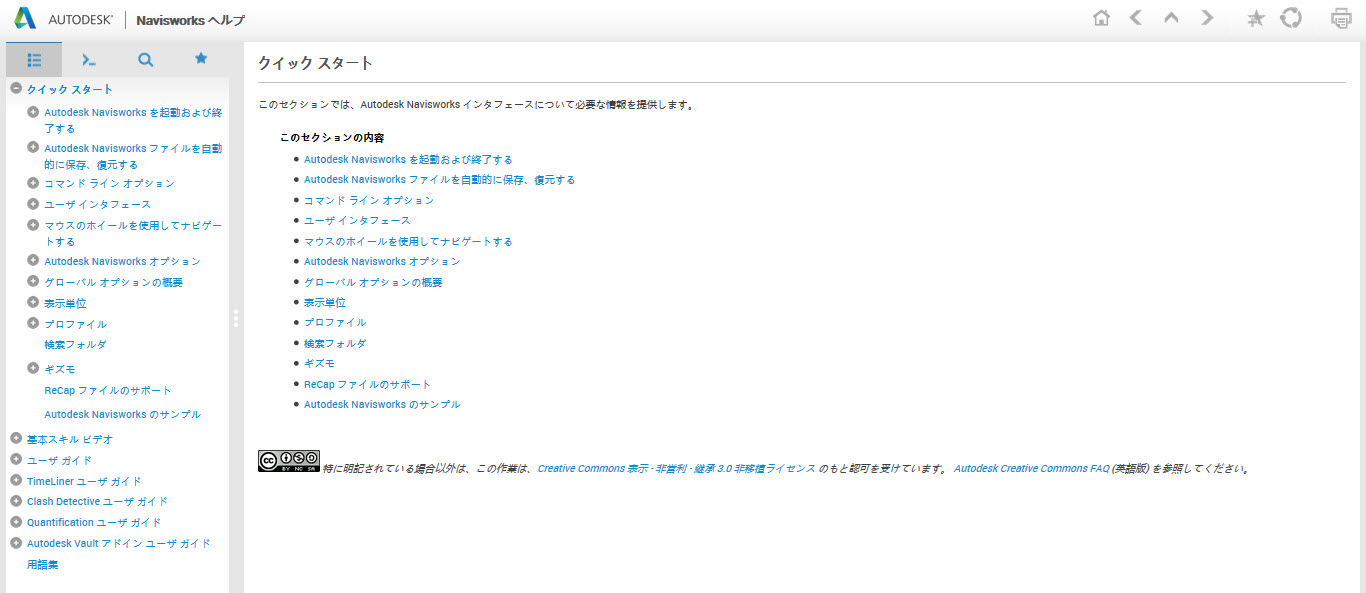Open content link Autodesk Navisworks のサンプル
Viewport: 1366px width, 593px height.
pos(382,405)
